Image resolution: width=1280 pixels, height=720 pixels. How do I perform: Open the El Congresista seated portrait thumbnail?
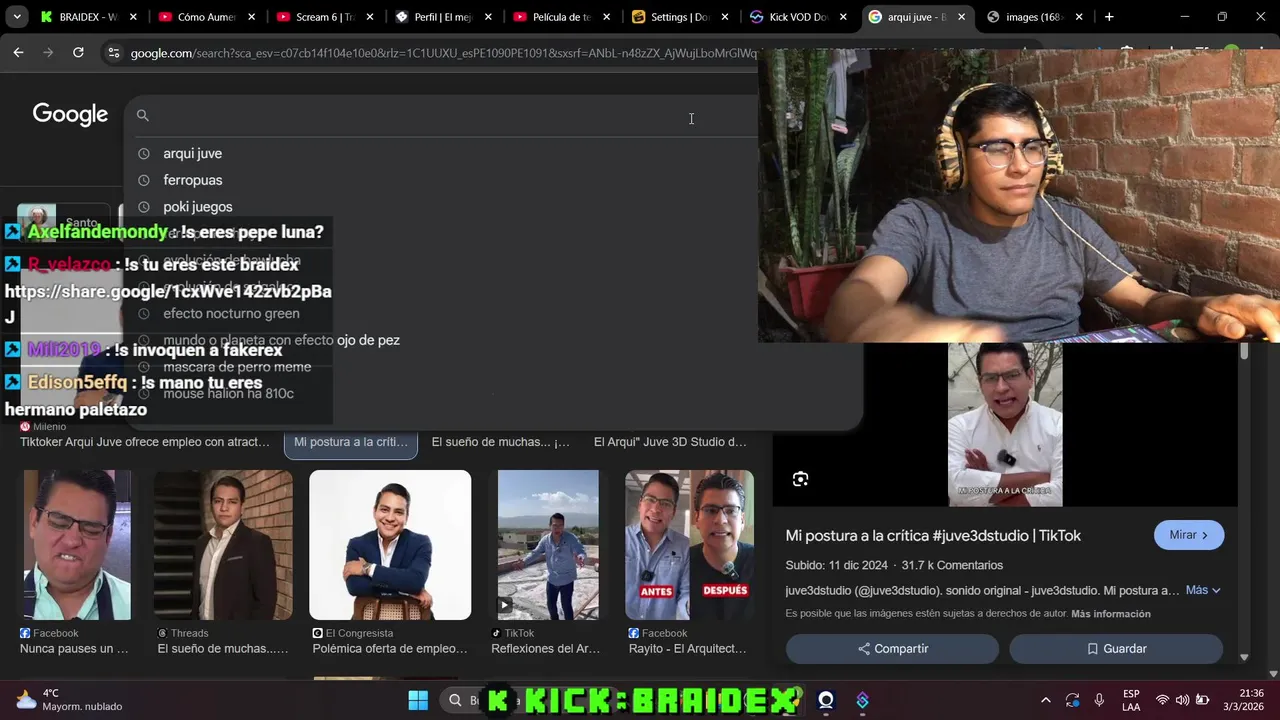(x=390, y=545)
